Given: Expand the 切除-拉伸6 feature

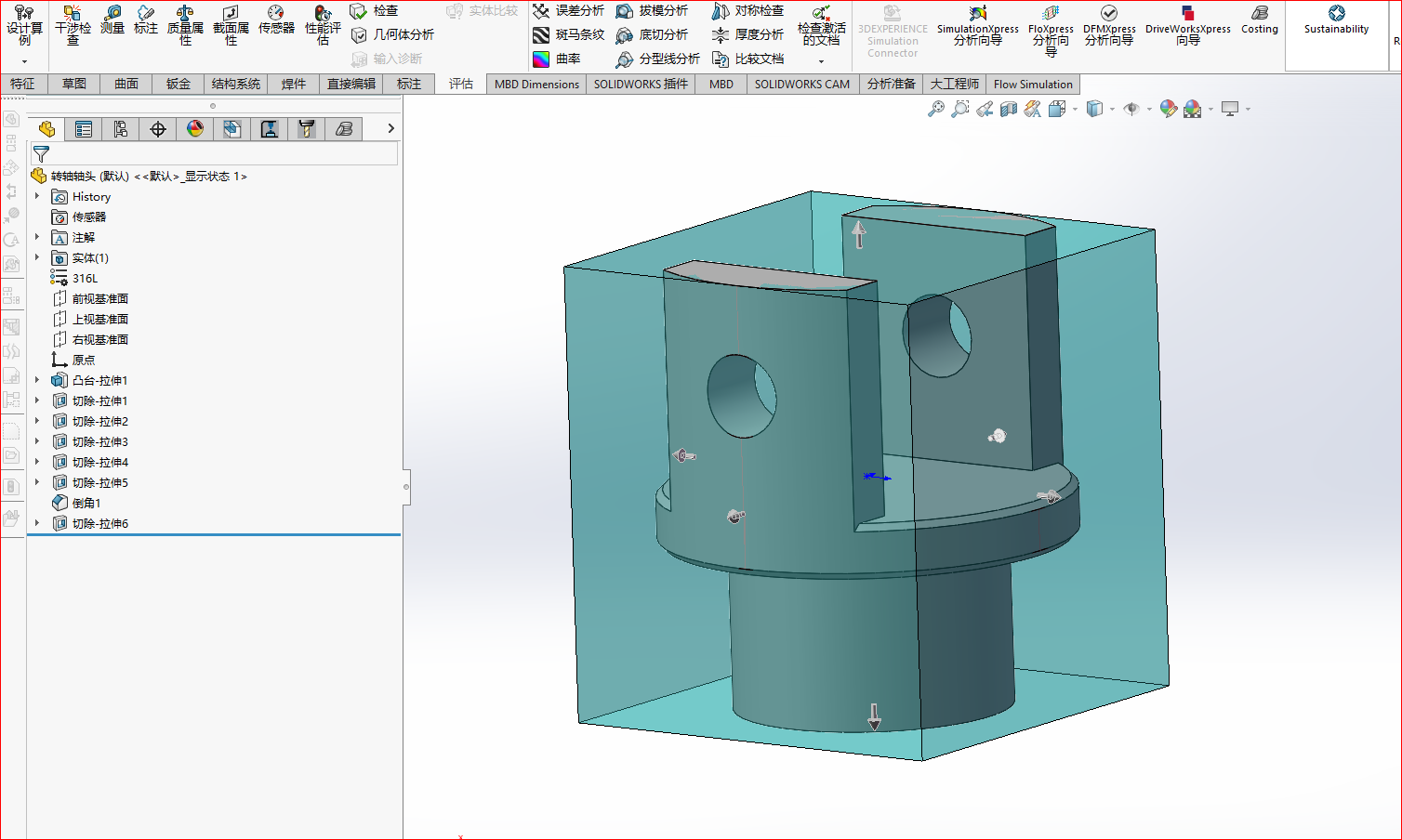Looking at the screenshot, I should tap(37, 523).
